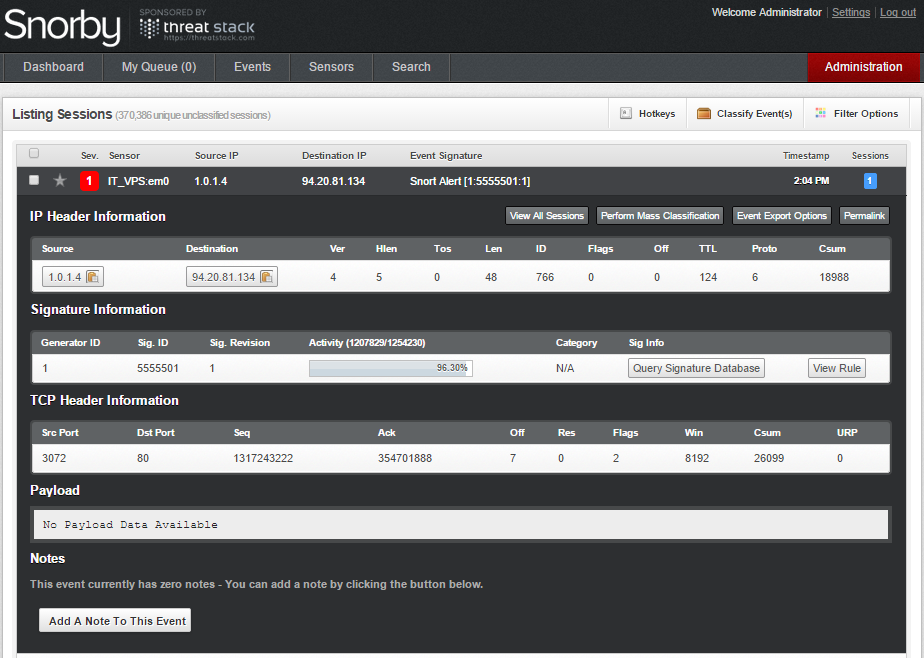This screenshot has height=658, width=924.
Task: Click Add A Note To This Event
Action: (115, 620)
